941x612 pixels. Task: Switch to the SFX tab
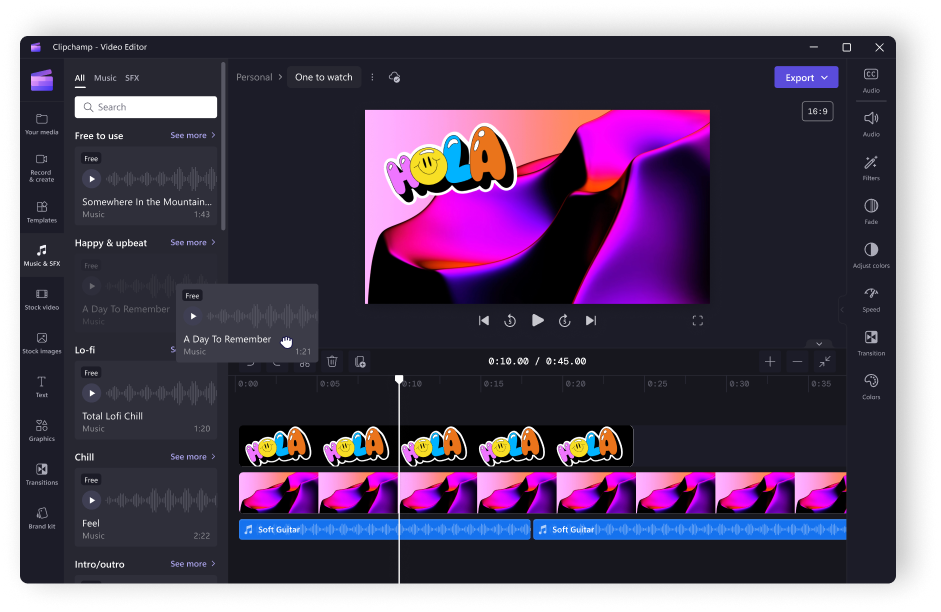132,78
